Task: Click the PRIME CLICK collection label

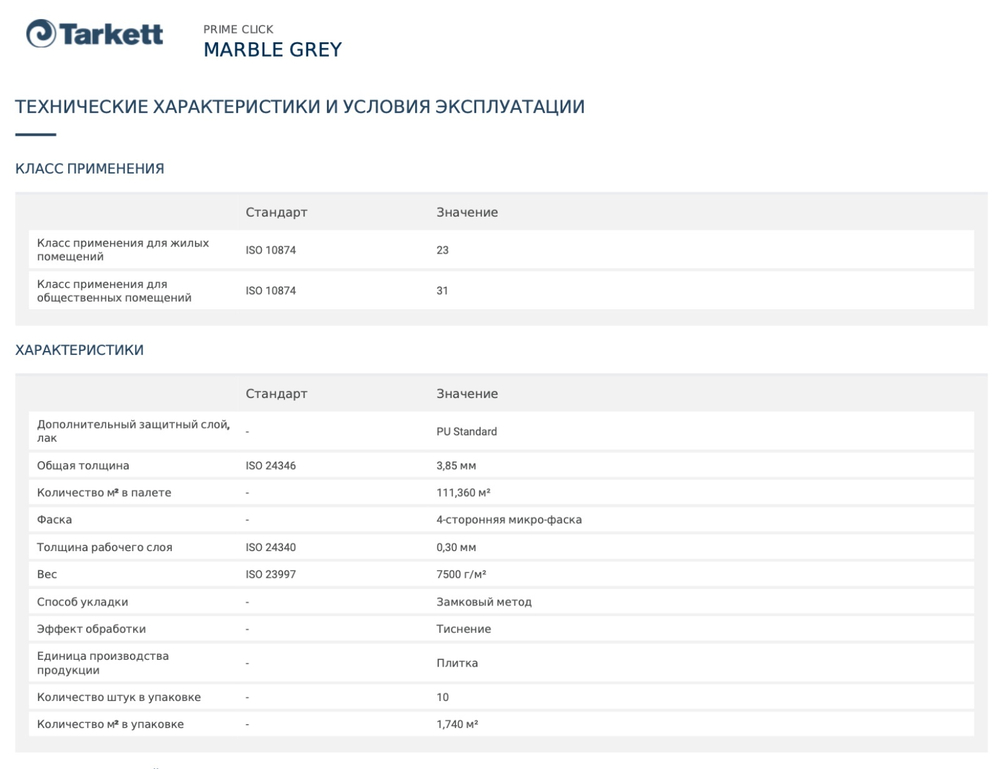Action: tap(239, 29)
